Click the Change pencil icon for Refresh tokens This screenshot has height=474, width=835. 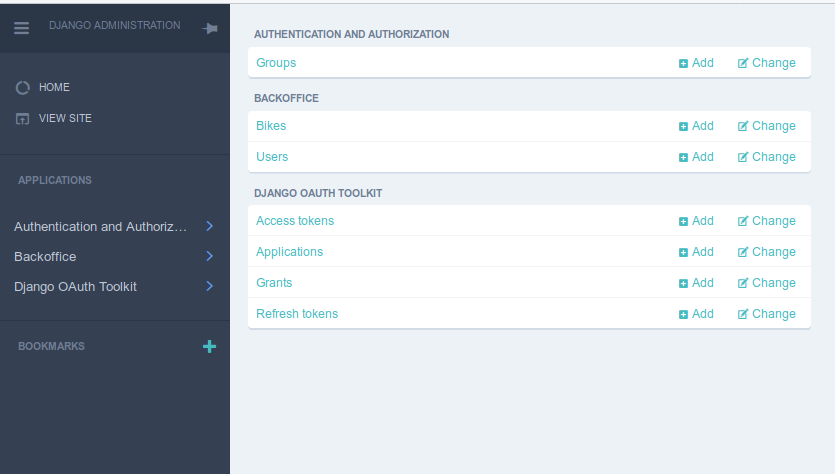click(x=743, y=314)
